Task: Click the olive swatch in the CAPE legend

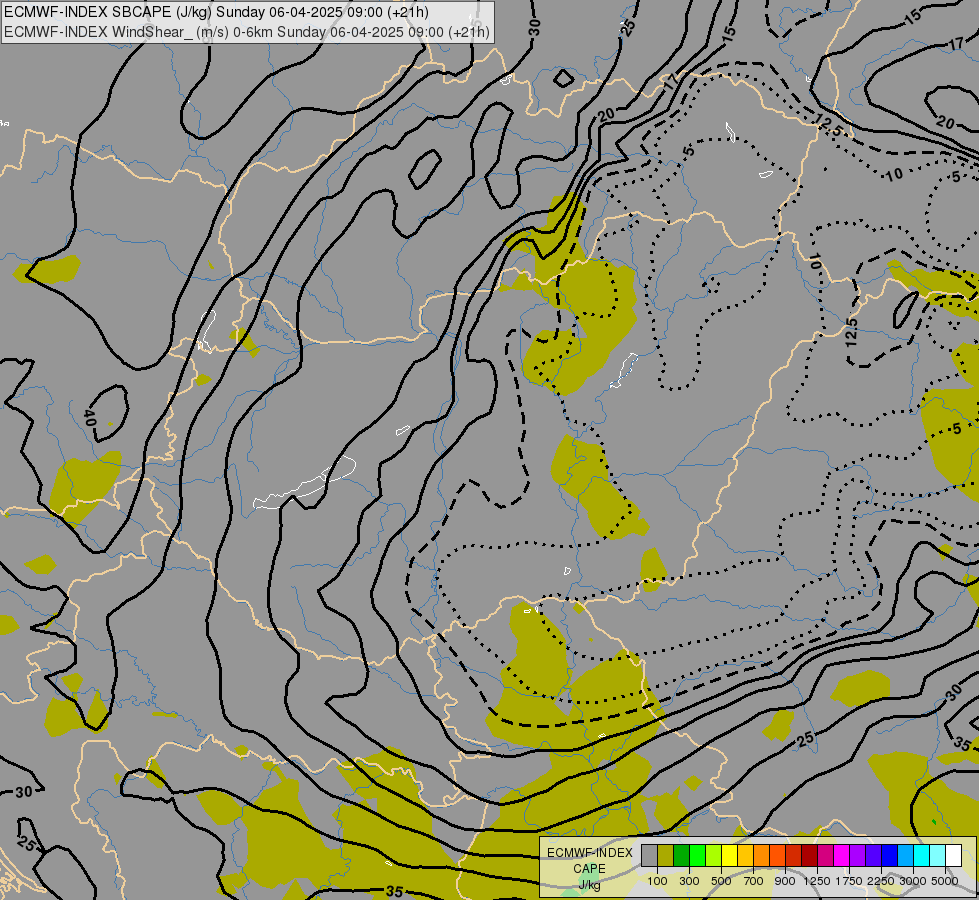Action: pos(666,855)
